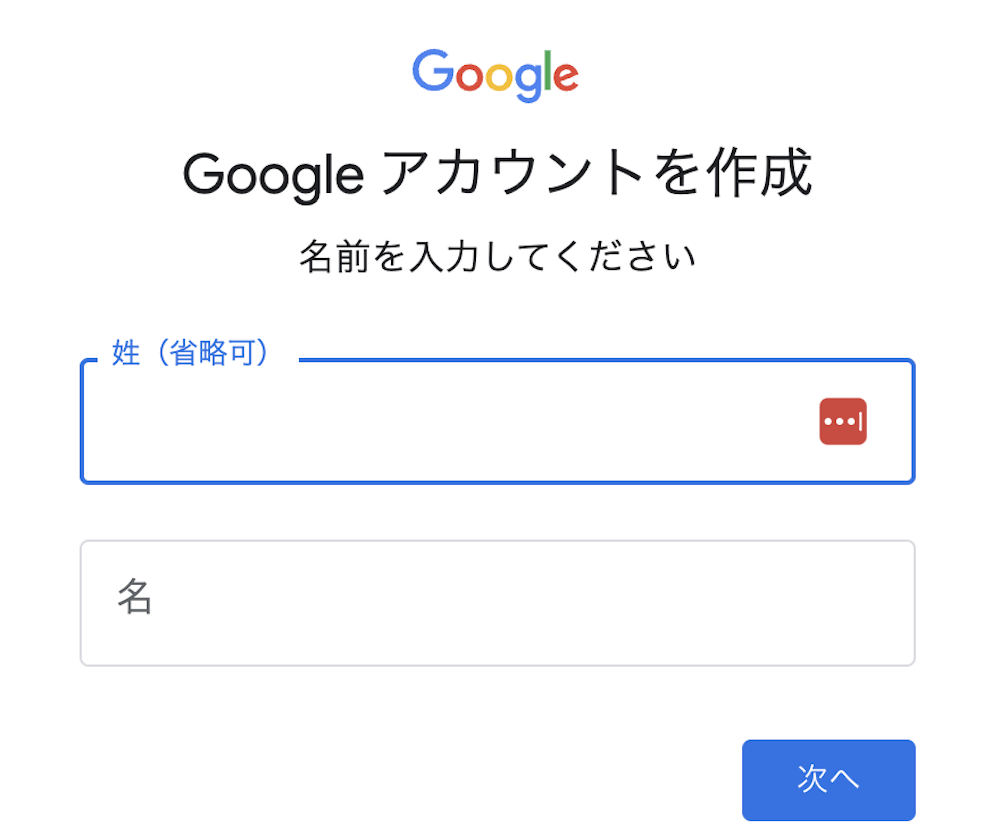Activate the first name text box

pos(497,603)
